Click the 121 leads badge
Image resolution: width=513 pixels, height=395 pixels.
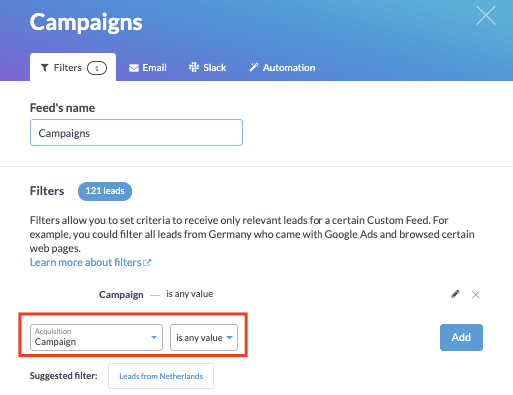pos(105,191)
